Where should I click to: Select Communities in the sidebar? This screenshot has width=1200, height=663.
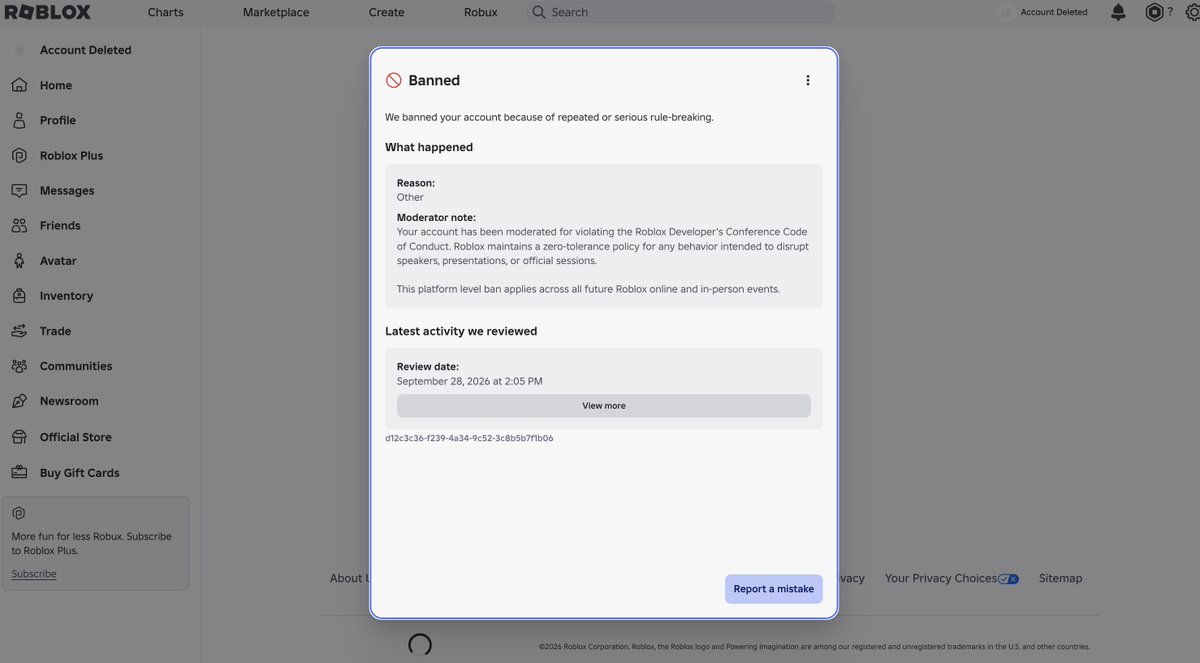coord(76,366)
